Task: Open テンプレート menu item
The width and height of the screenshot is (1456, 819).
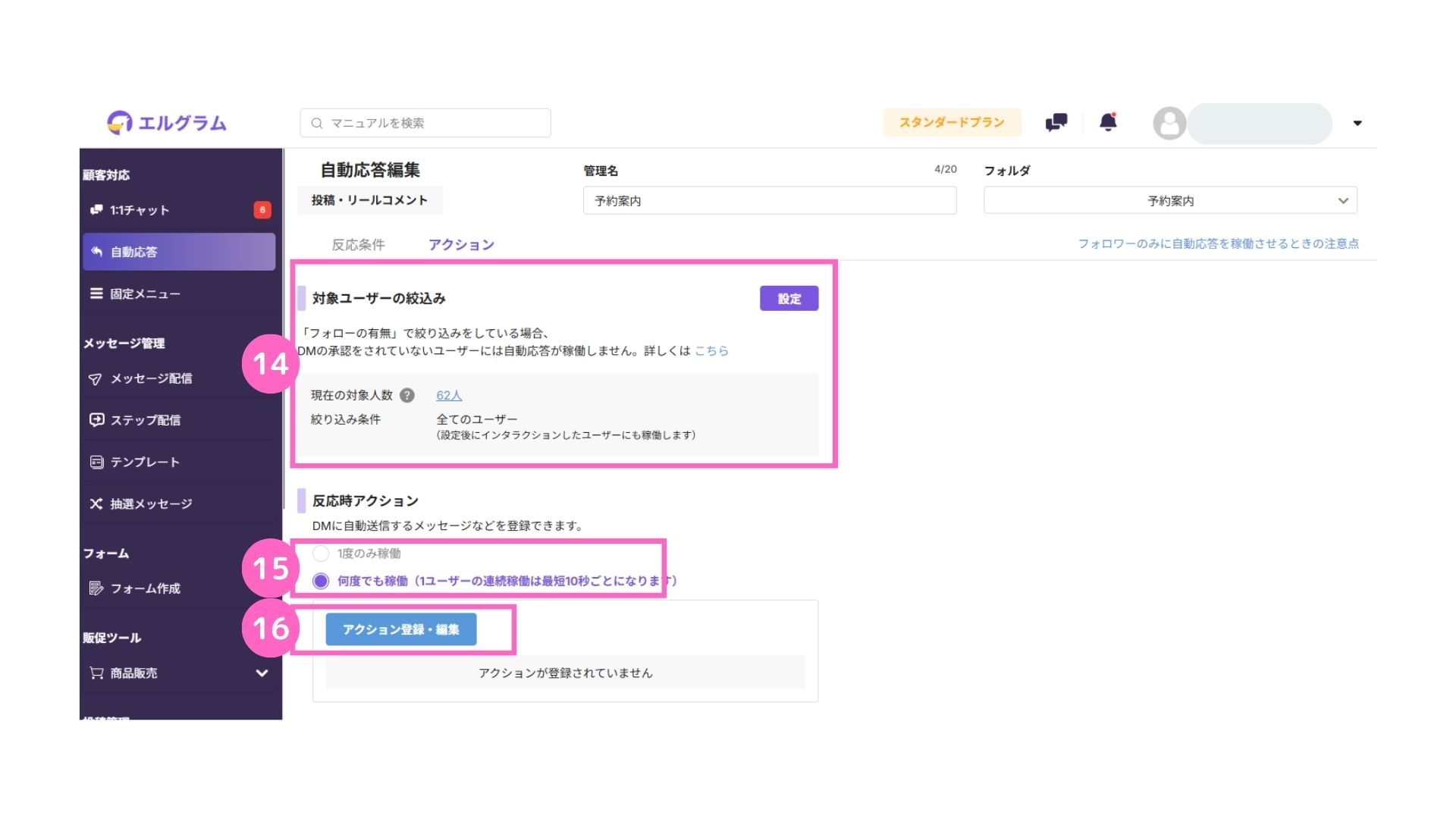Action: click(179, 462)
